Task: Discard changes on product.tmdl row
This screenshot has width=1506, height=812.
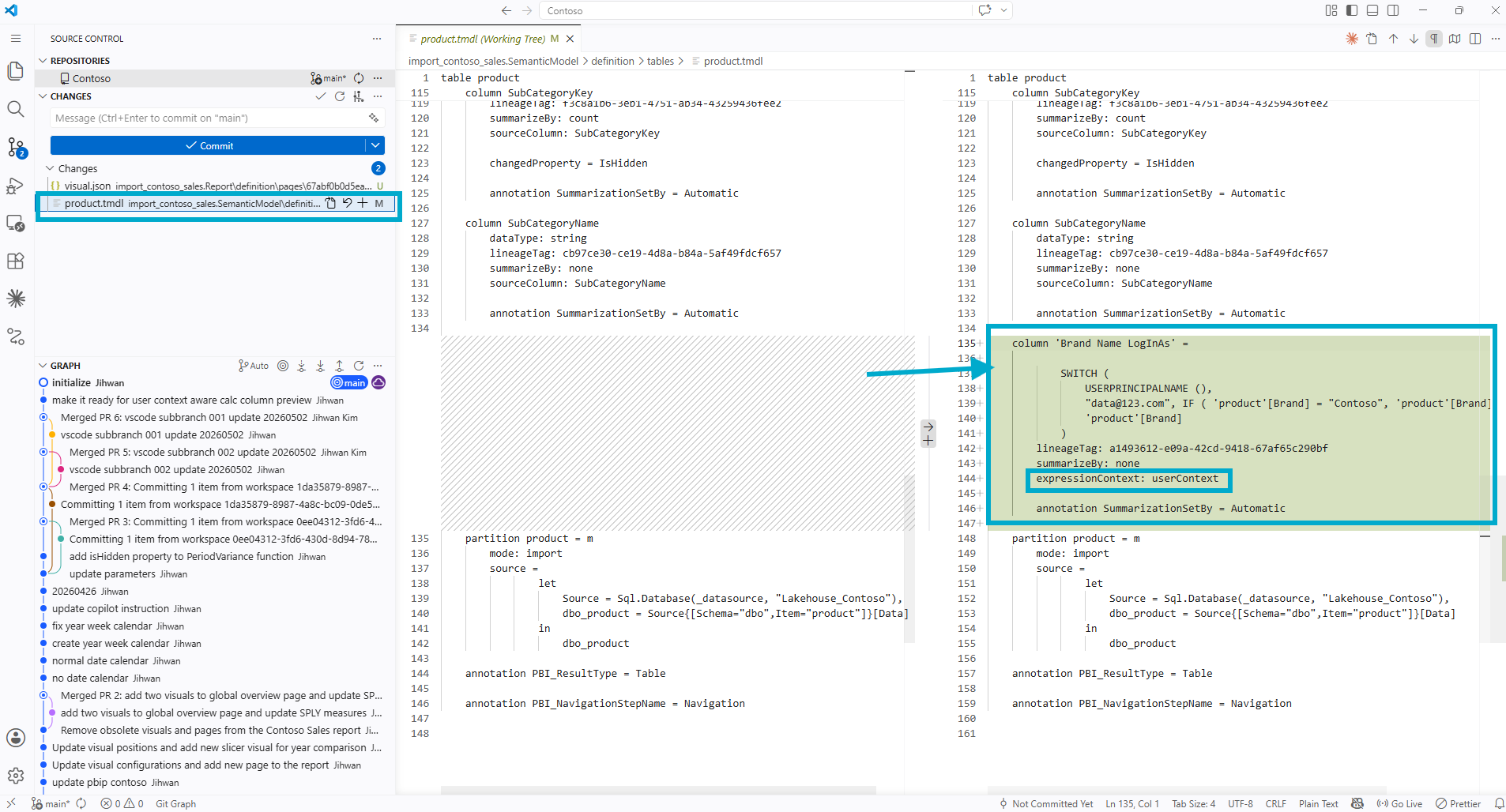Action: click(x=347, y=203)
